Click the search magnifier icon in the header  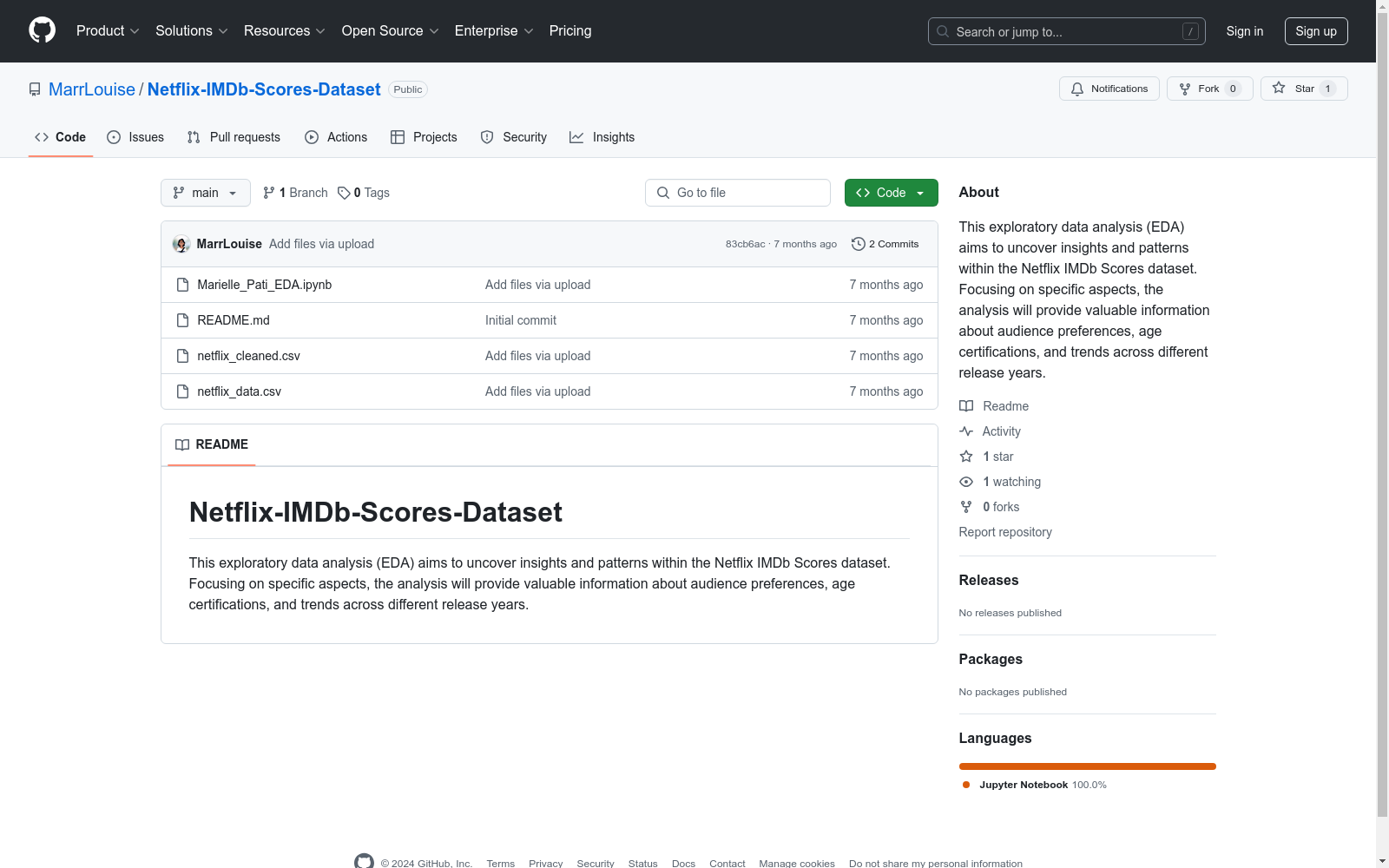[x=943, y=31]
